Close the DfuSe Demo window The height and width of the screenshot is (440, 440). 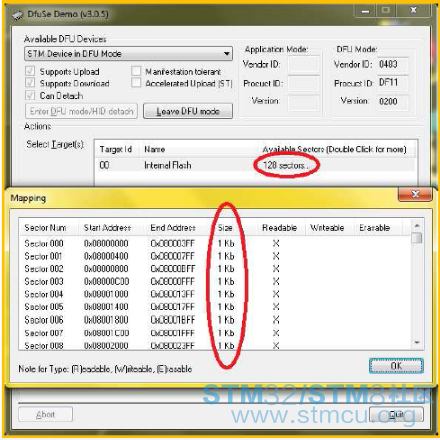414,10
